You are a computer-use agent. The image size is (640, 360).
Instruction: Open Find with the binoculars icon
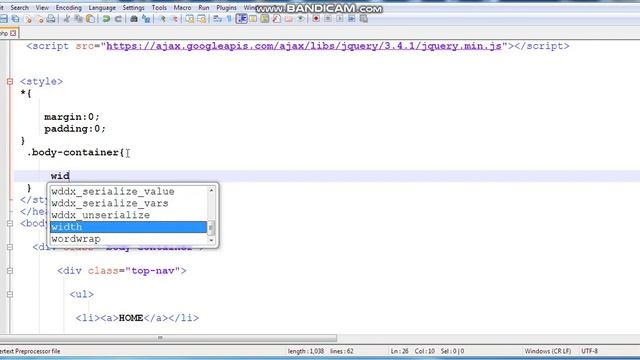click(x=134, y=19)
